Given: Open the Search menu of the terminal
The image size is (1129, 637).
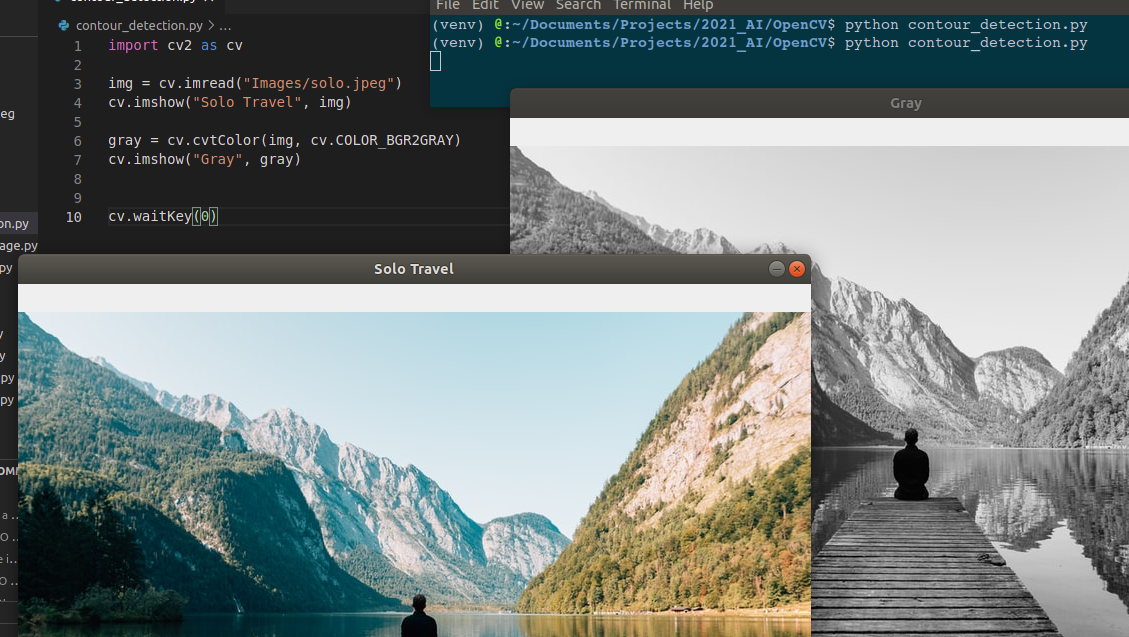Looking at the screenshot, I should click(x=578, y=5).
